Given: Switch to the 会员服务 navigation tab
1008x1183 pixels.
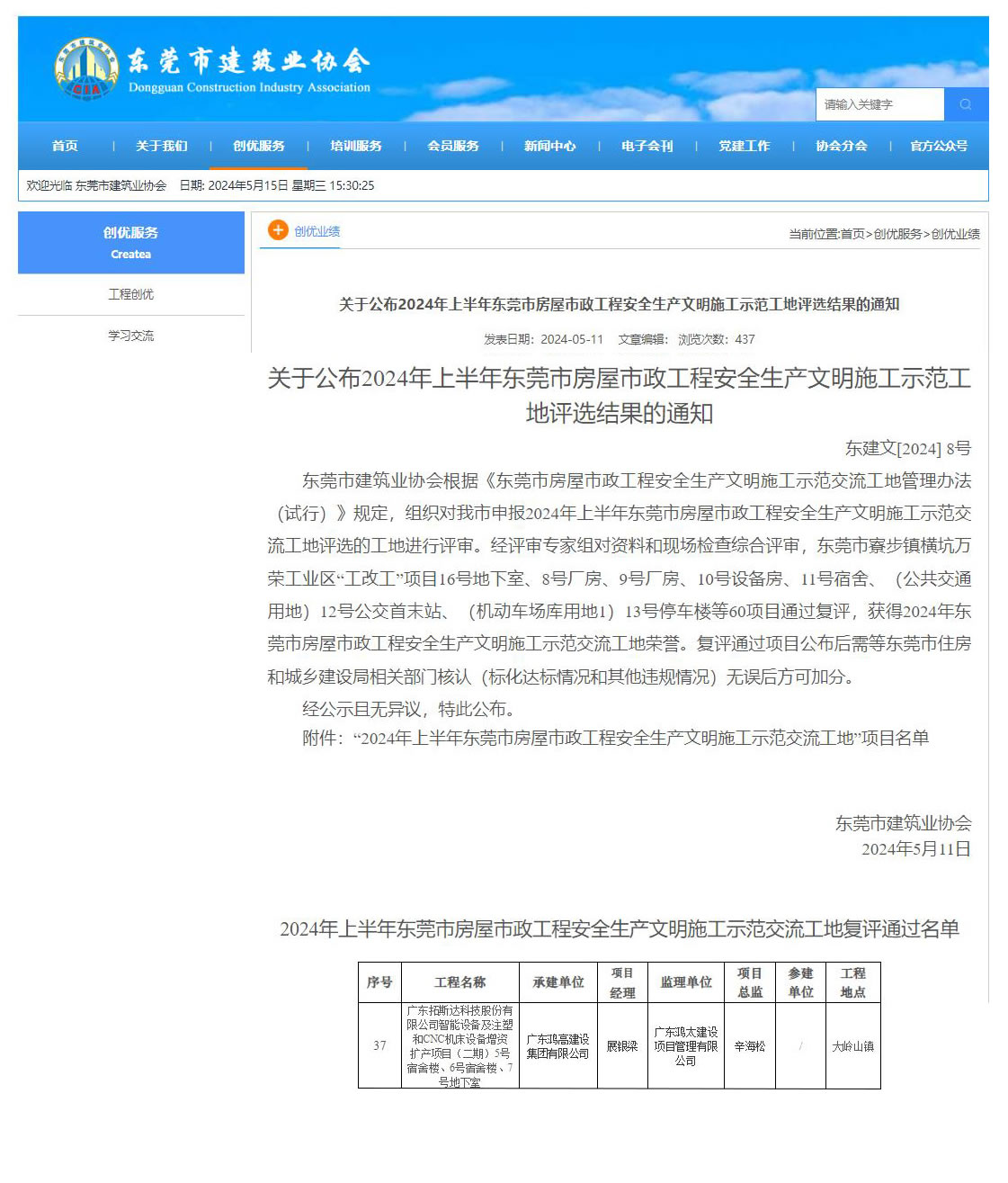Looking at the screenshot, I should pos(455,146).
